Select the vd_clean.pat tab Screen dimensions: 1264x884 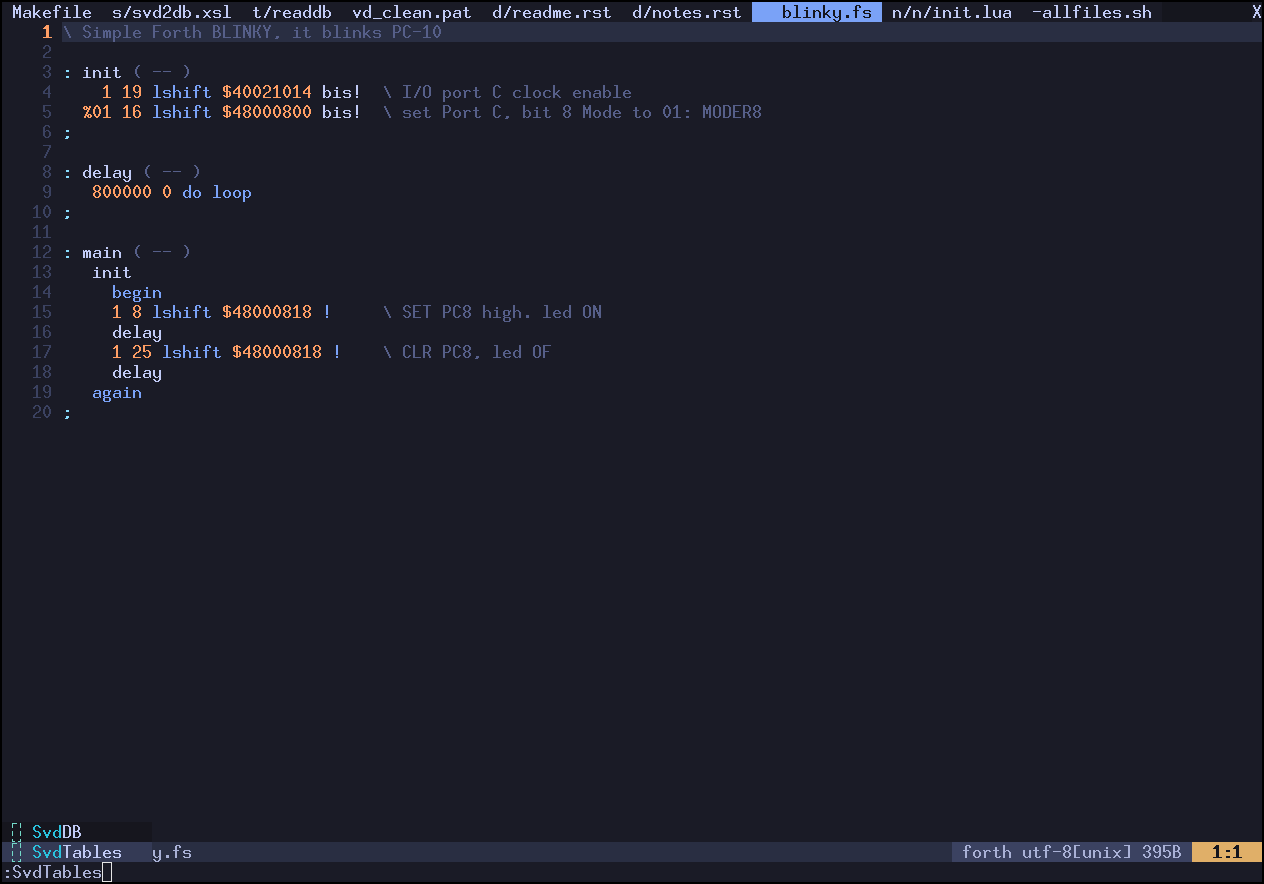pyautogui.click(x=411, y=13)
